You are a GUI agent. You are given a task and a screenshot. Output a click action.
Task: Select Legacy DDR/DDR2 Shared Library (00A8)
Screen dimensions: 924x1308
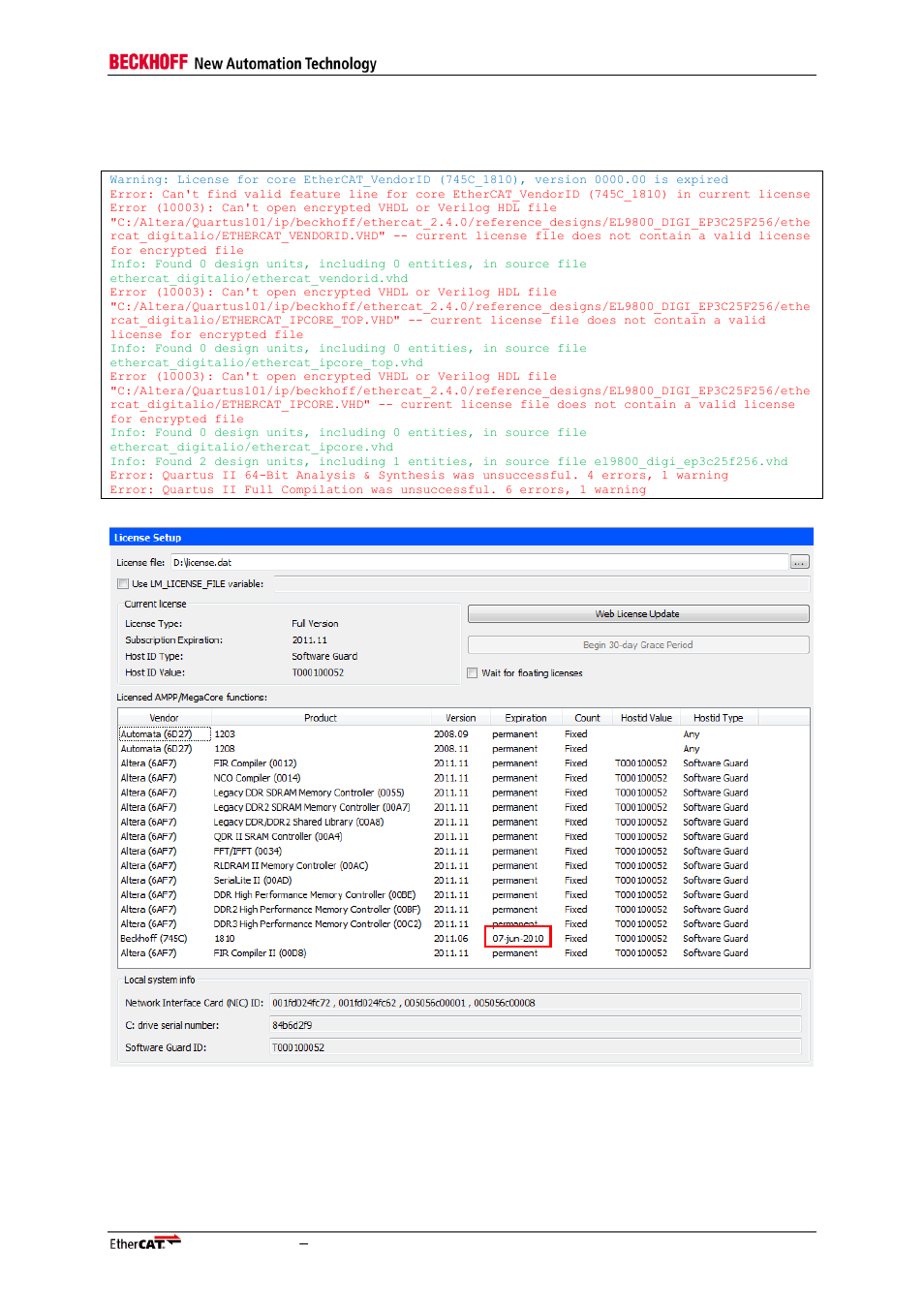pyautogui.click(x=463, y=822)
